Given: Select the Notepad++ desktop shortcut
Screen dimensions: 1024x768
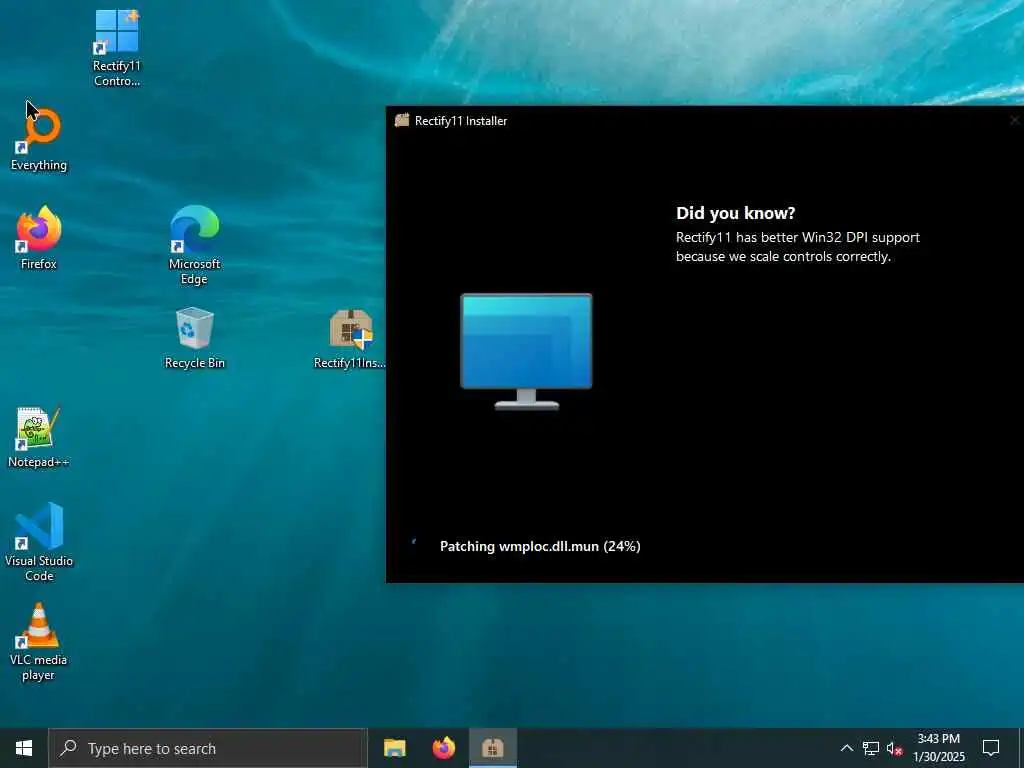Looking at the screenshot, I should pos(39,437).
